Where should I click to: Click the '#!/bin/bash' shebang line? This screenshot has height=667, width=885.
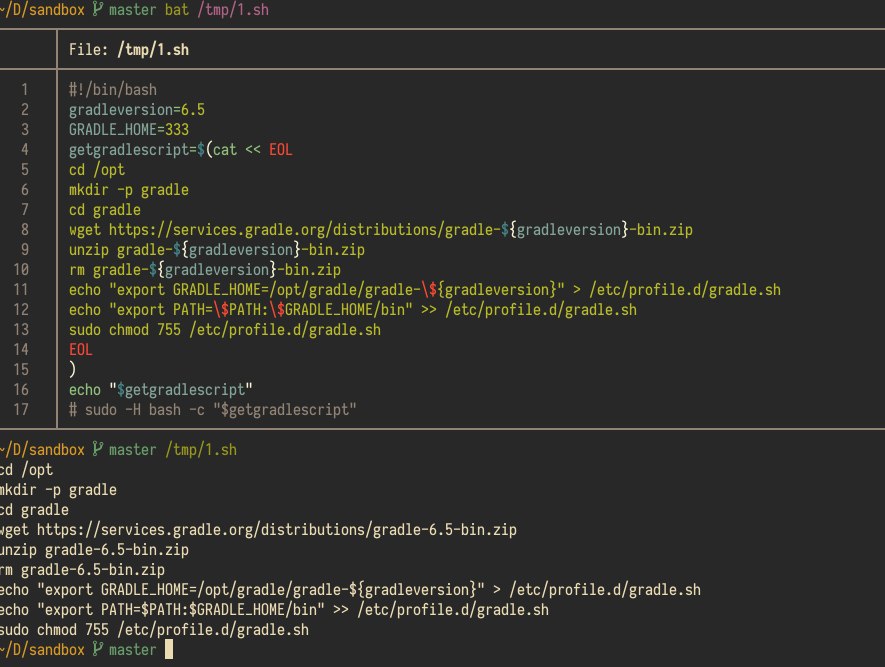113,89
